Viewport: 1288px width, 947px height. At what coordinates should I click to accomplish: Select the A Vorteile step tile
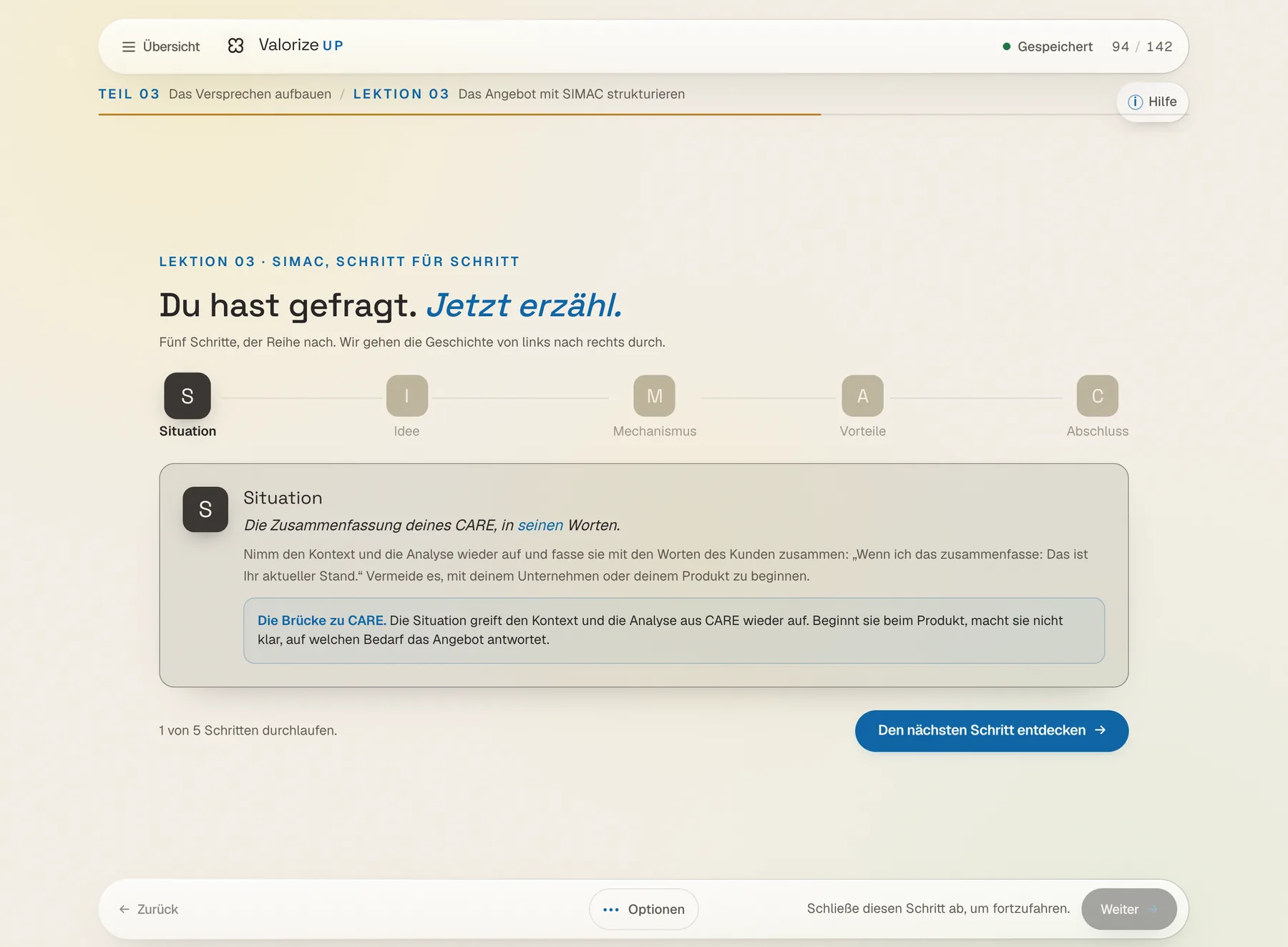(x=863, y=396)
